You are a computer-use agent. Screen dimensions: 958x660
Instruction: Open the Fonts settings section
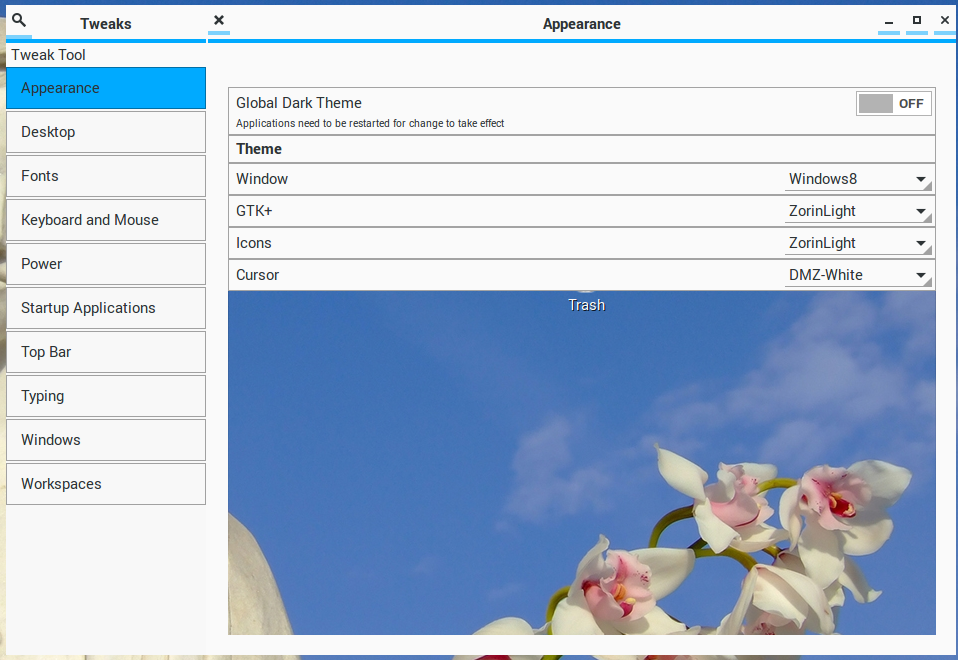[106, 177]
